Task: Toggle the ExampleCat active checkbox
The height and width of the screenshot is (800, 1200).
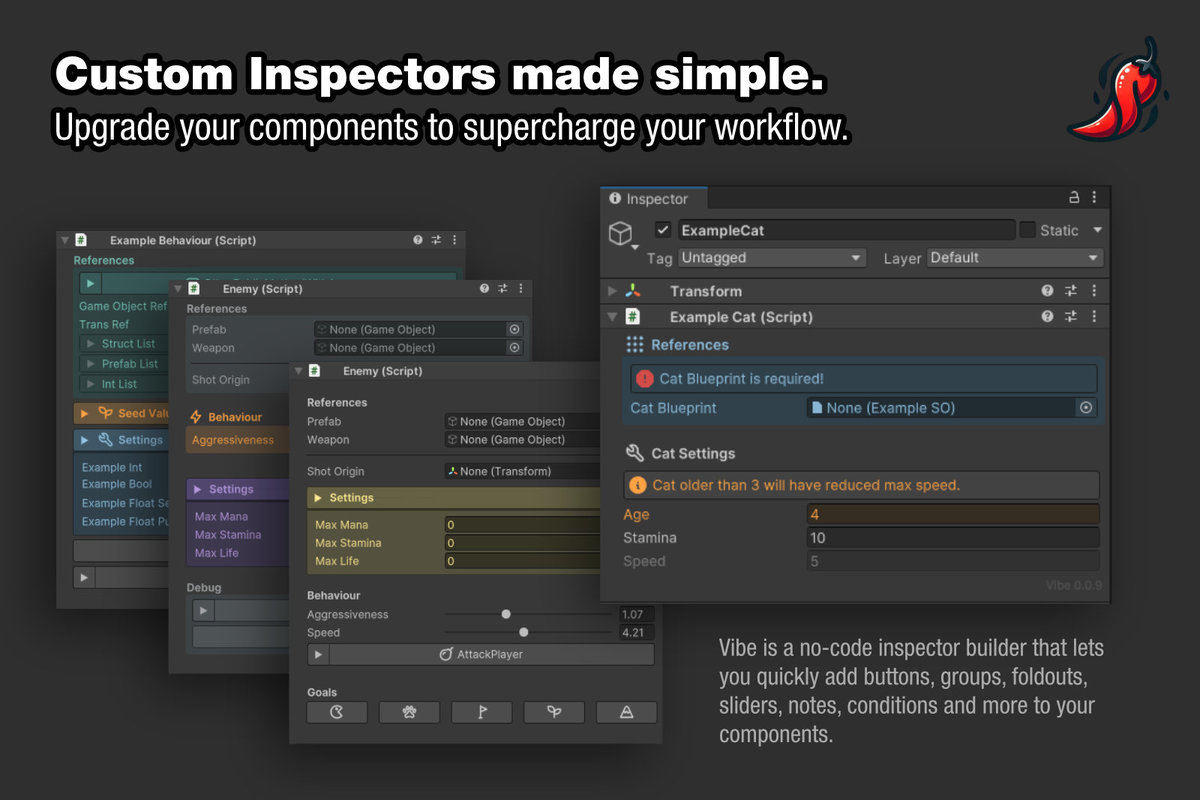Action: pos(663,230)
